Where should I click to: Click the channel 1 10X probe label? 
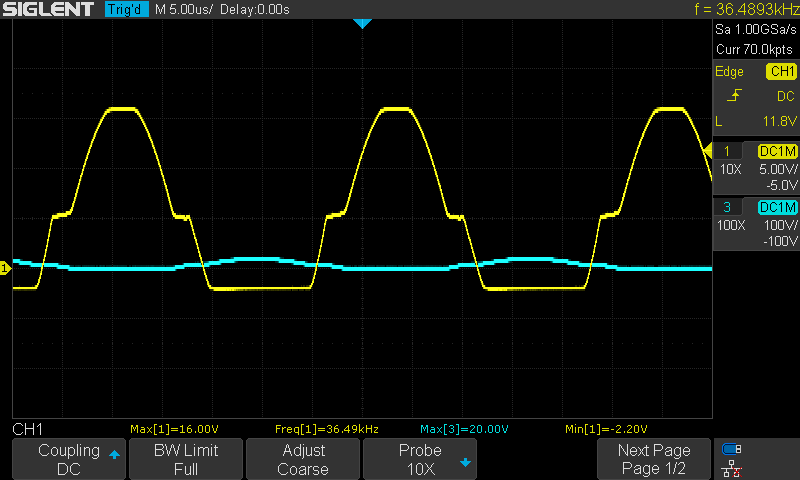point(731,170)
